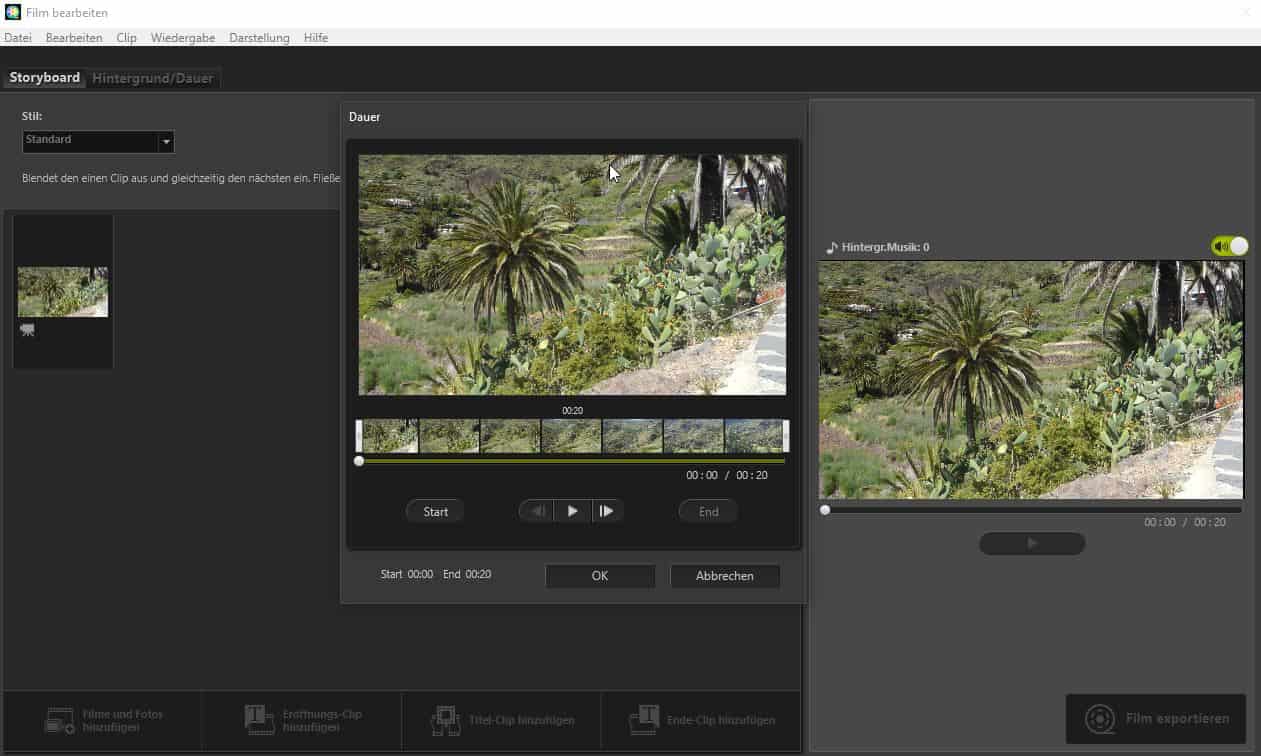Open the Wiedergabe menu
Viewport: 1261px width, 756px height.
(x=183, y=37)
